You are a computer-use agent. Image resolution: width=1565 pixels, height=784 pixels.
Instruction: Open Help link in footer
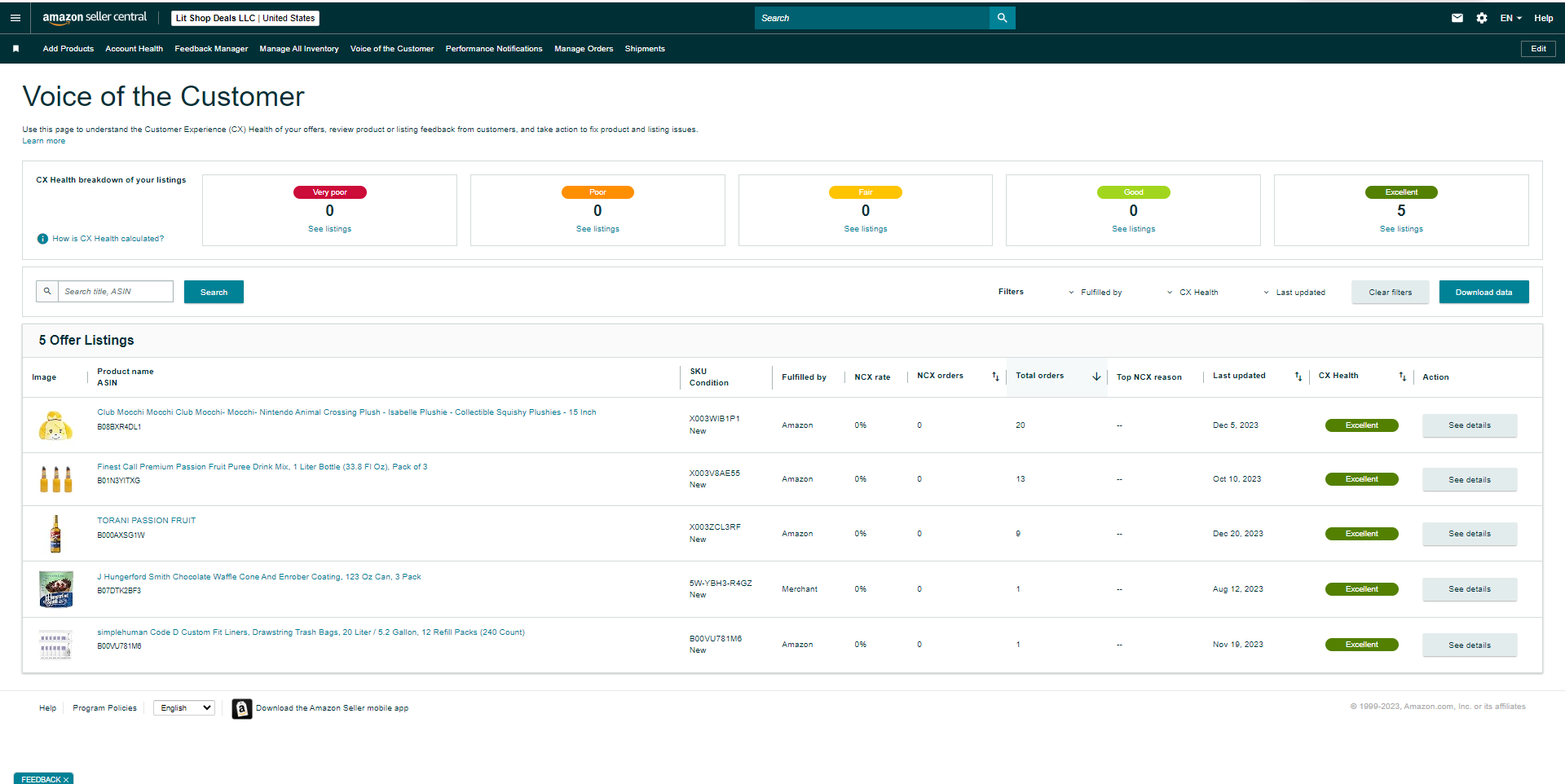(x=48, y=708)
